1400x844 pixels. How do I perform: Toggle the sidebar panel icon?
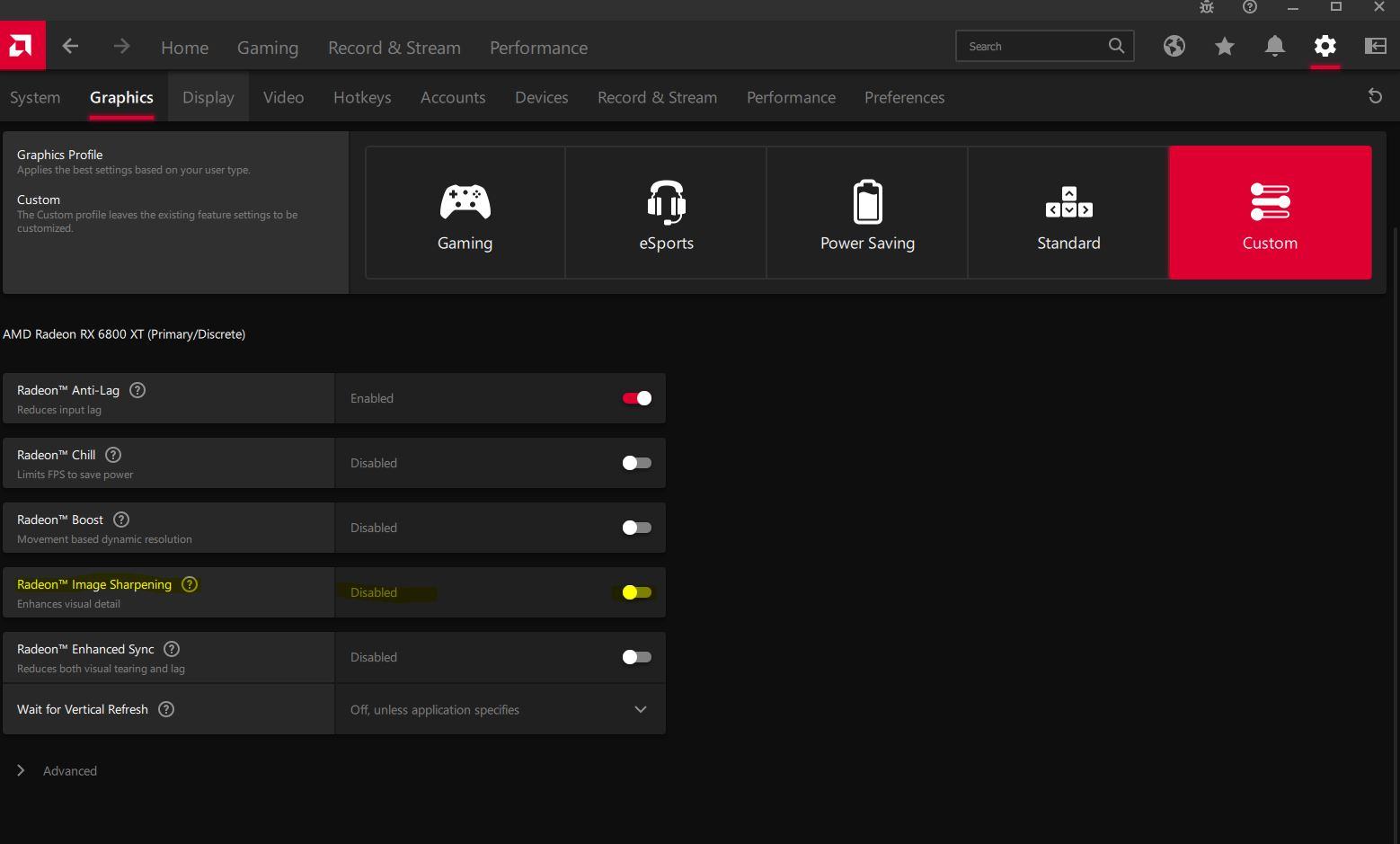pyautogui.click(x=1375, y=46)
